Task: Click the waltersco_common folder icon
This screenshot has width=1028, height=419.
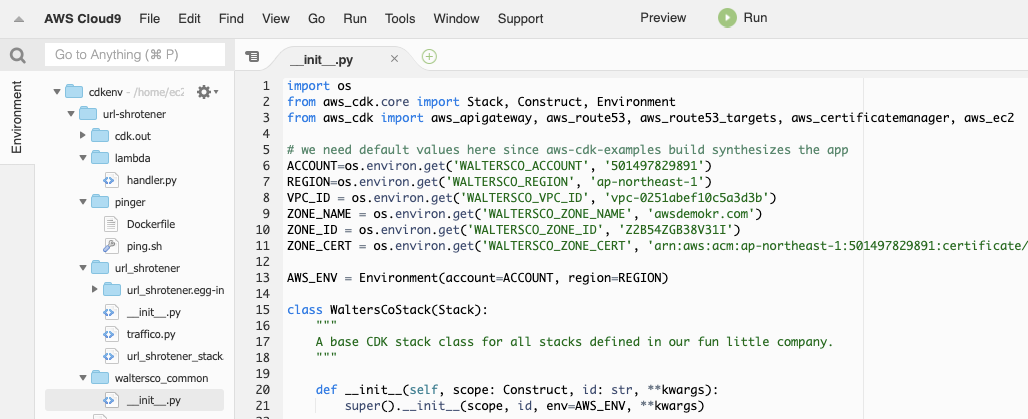Action: click(x=100, y=378)
